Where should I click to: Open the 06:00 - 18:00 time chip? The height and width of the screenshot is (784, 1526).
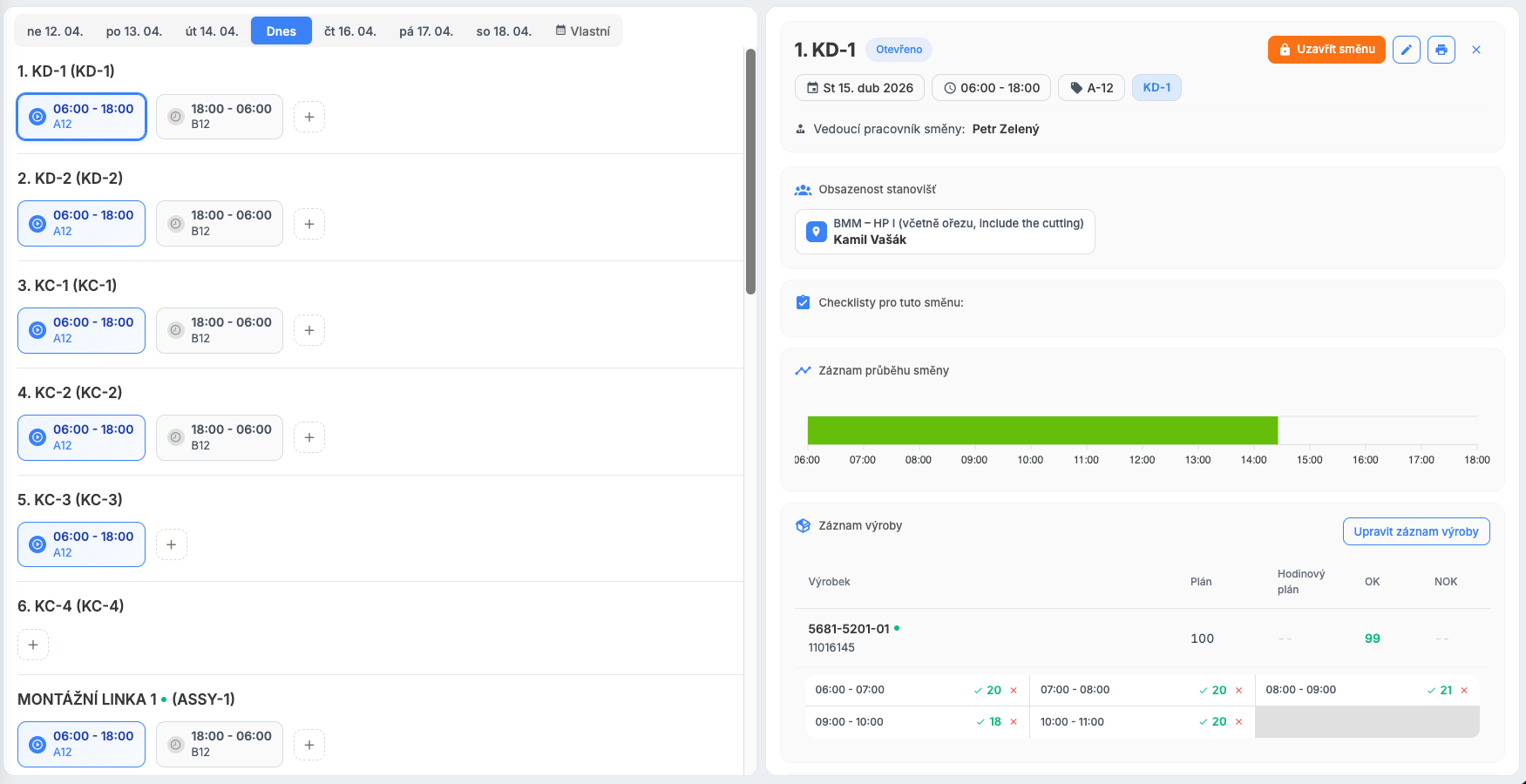990,88
